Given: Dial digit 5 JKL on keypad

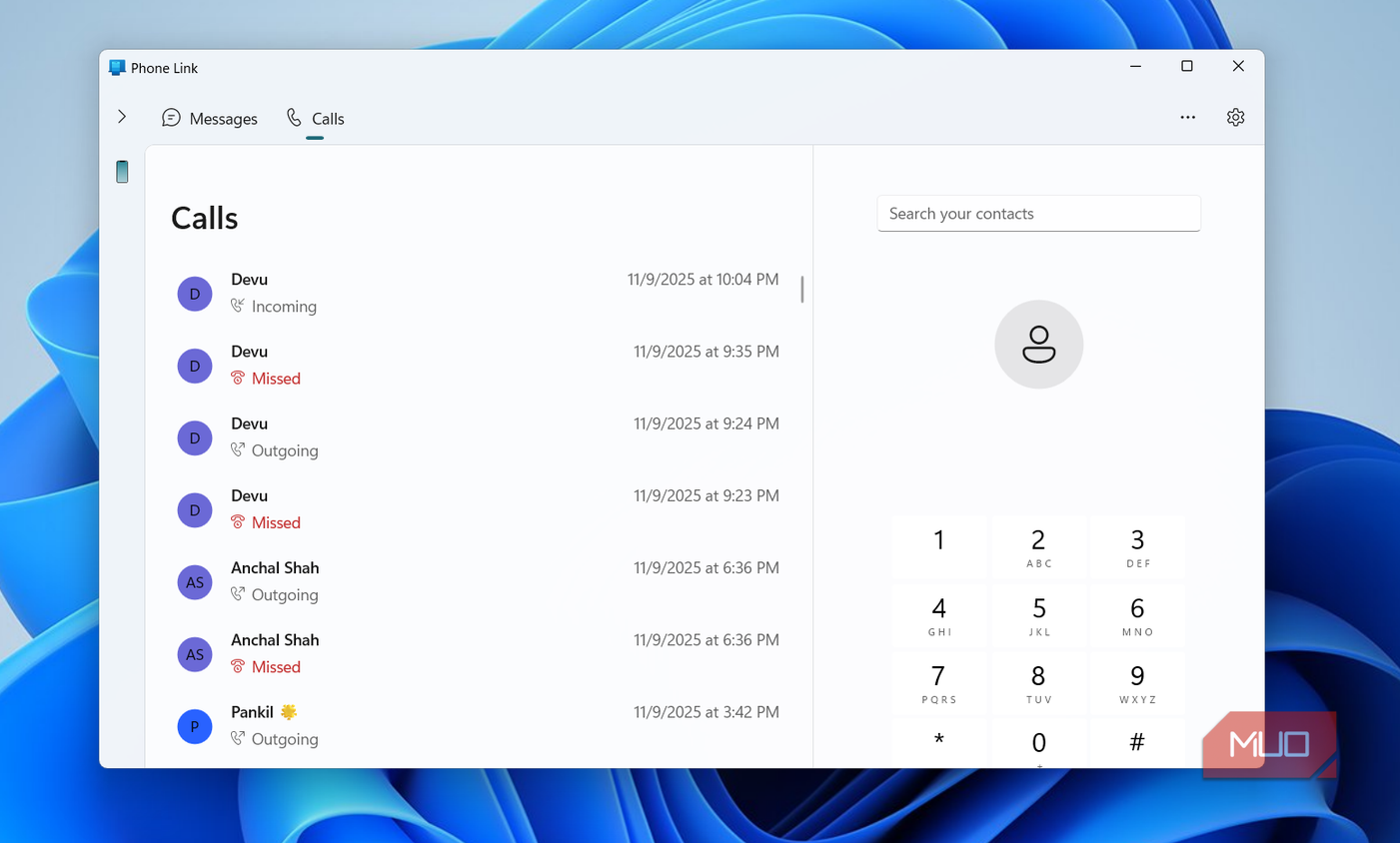Looking at the screenshot, I should [x=1038, y=615].
